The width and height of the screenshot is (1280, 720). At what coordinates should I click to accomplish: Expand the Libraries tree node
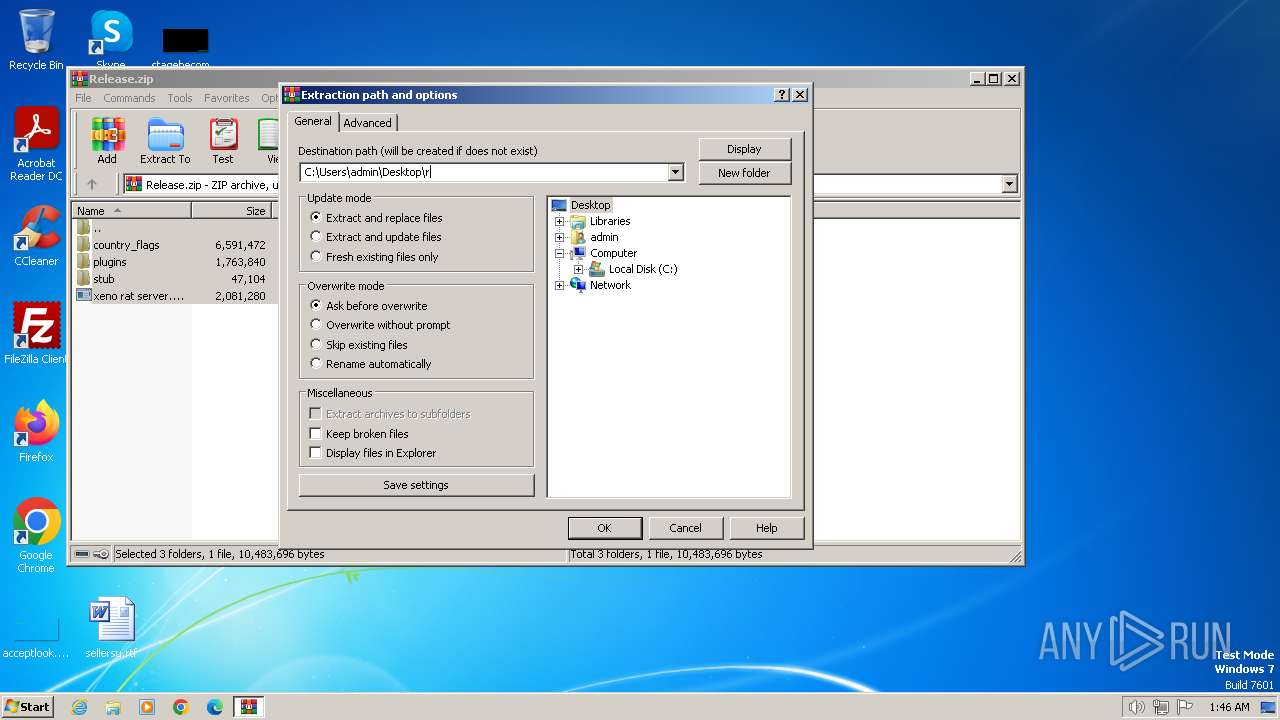pos(560,221)
